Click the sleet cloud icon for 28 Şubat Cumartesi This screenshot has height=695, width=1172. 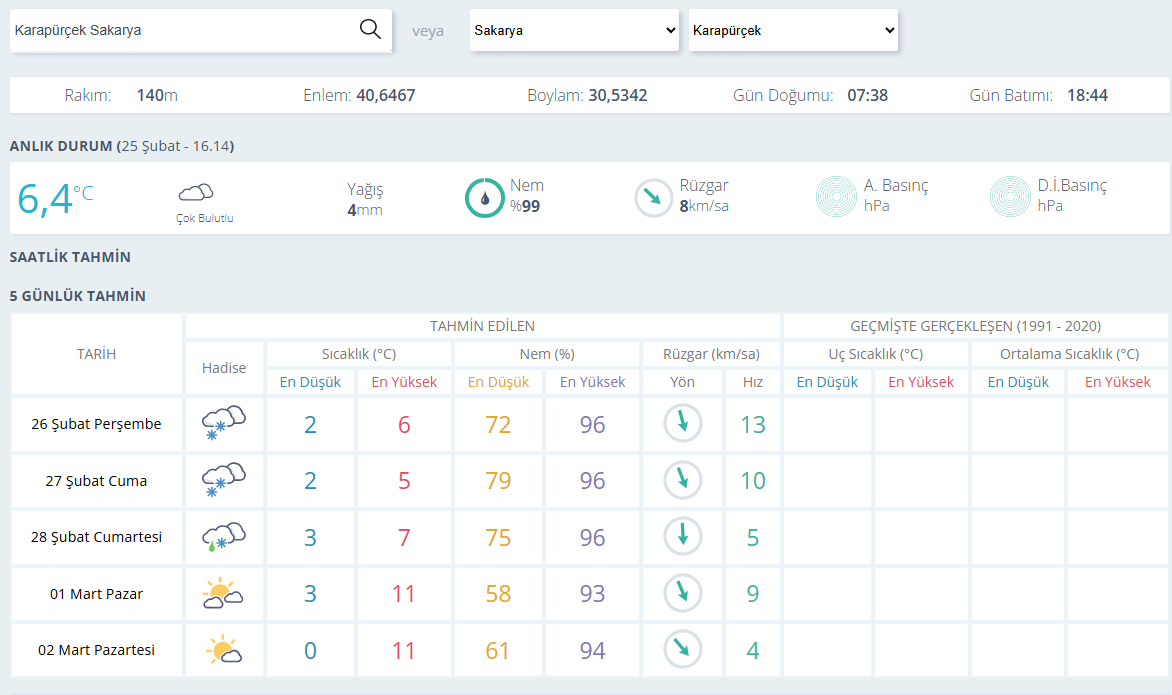point(223,537)
